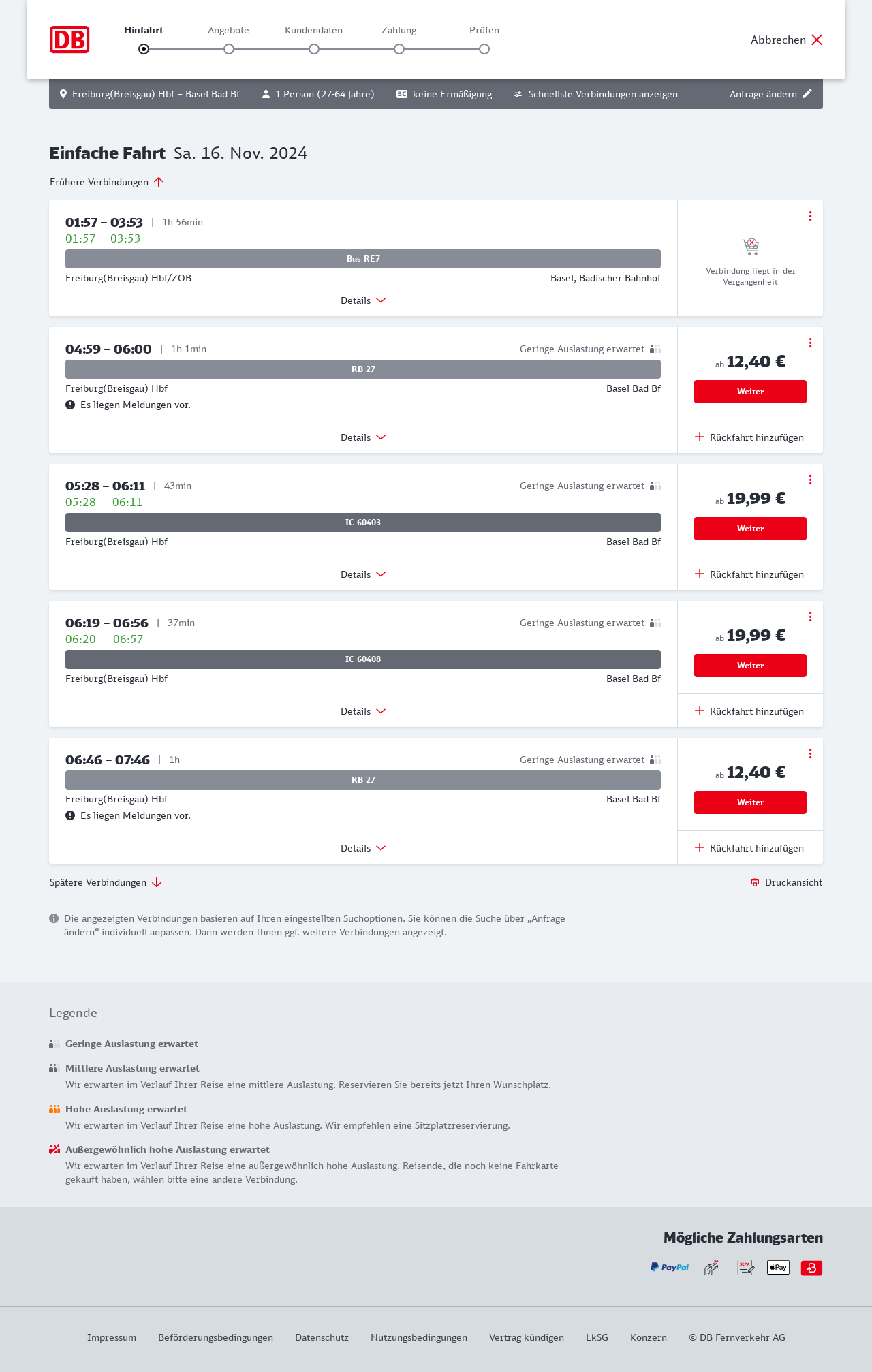Click the pencil icon next to Anfrage ändern
Image resolution: width=872 pixels, height=1372 pixels.
[x=807, y=94]
